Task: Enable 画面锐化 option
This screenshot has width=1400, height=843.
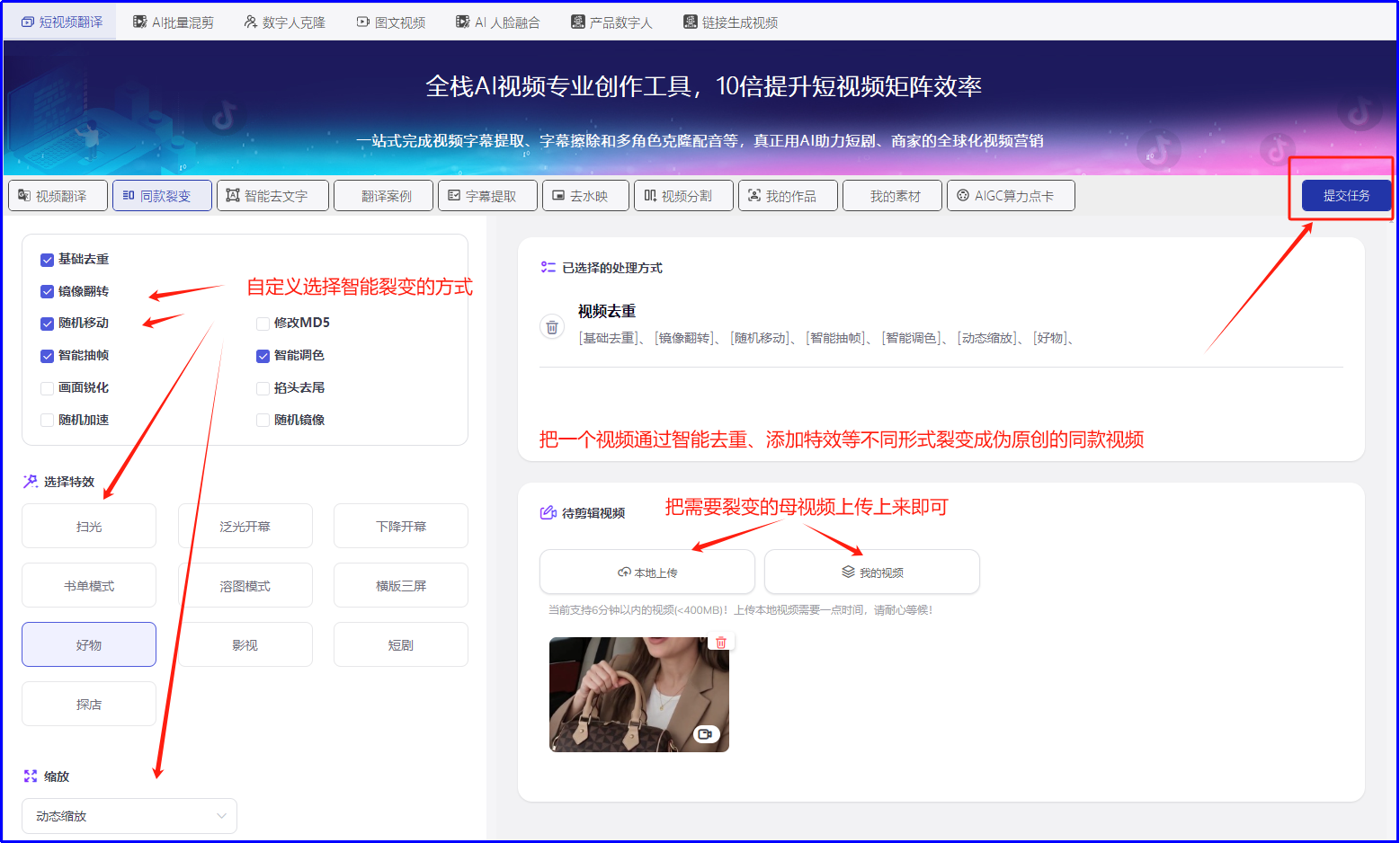Action: tap(47, 387)
